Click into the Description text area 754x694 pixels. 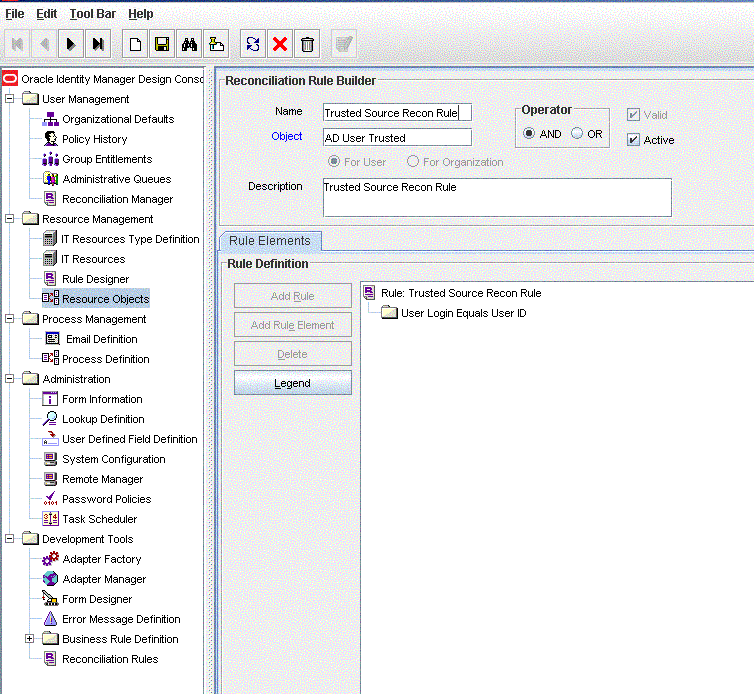(497, 198)
